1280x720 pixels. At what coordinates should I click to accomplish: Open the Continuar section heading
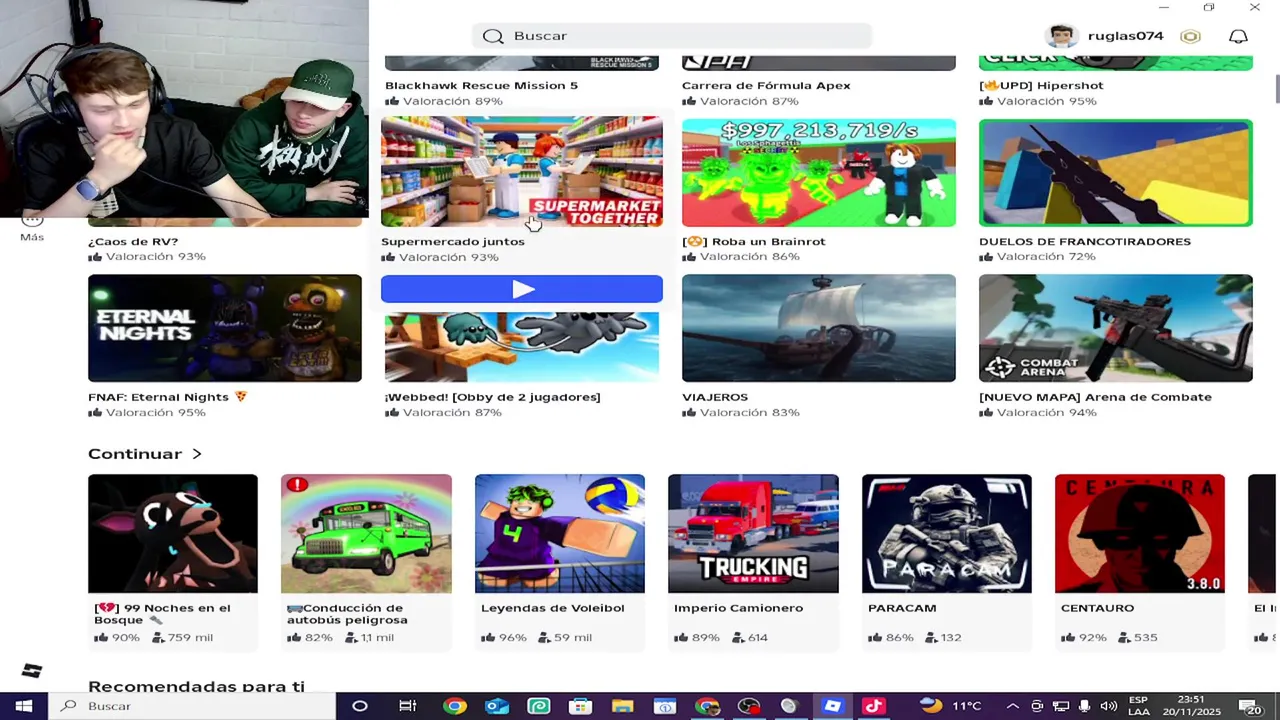point(135,454)
